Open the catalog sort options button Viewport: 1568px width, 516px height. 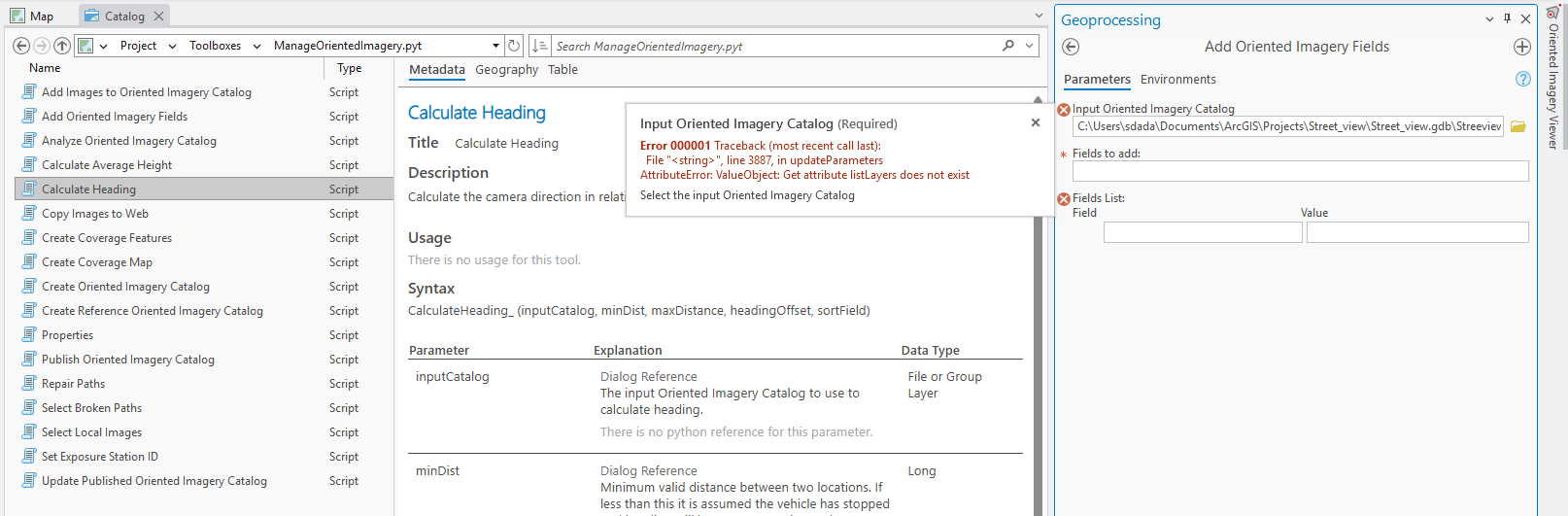click(540, 46)
